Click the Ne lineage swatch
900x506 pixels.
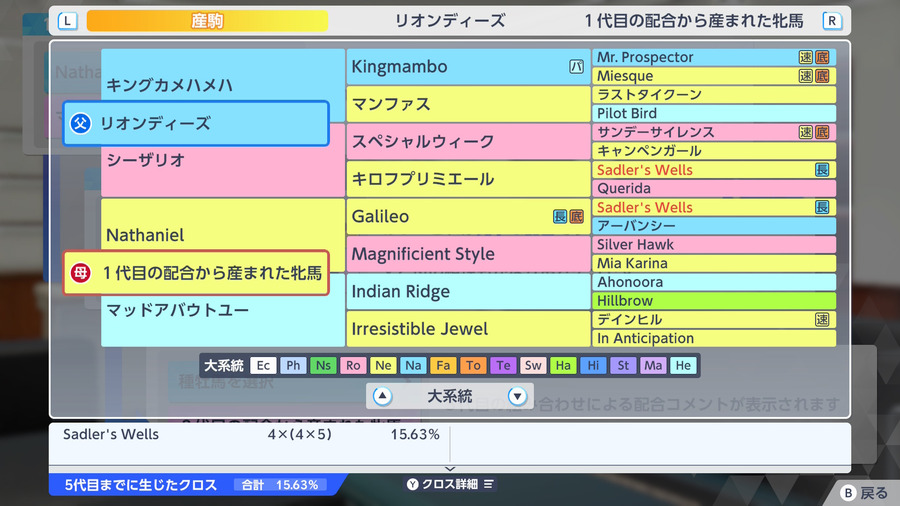[383, 365]
